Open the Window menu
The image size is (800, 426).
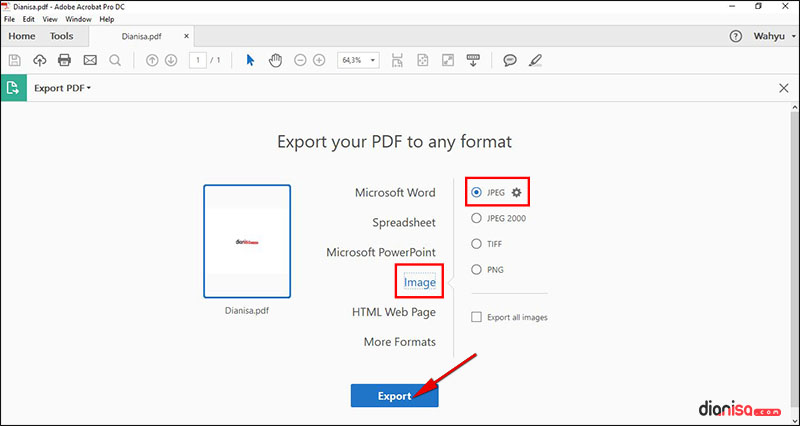(x=78, y=19)
